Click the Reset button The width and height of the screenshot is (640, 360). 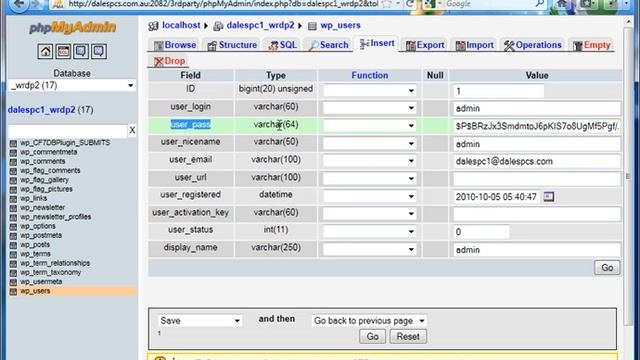(x=408, y=336)
